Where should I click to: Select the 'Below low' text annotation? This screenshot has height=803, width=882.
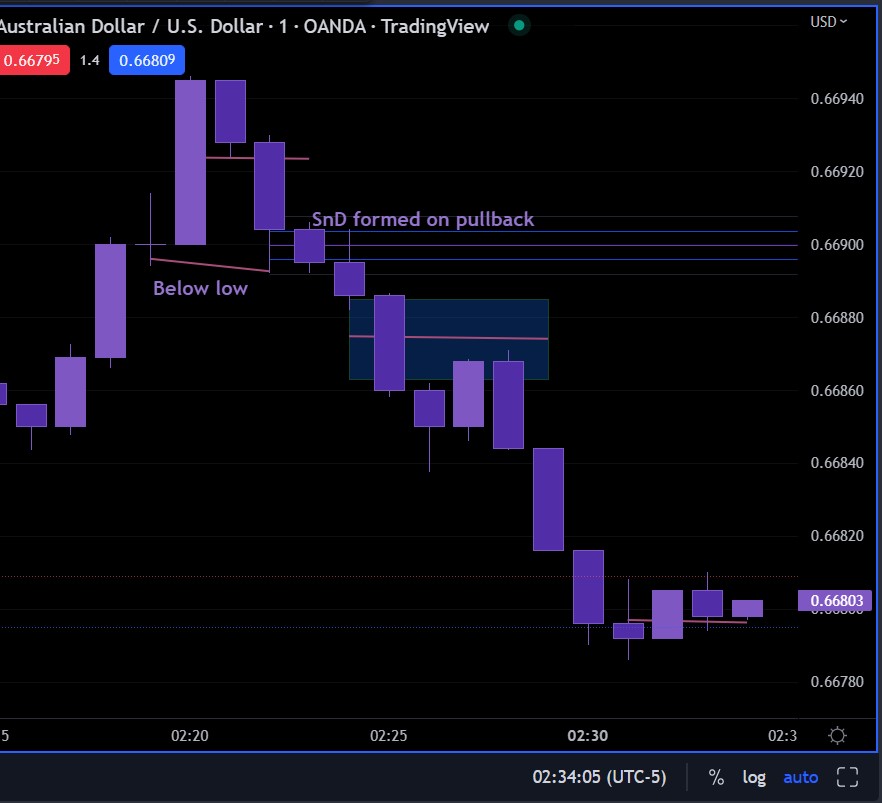point(200,288)
